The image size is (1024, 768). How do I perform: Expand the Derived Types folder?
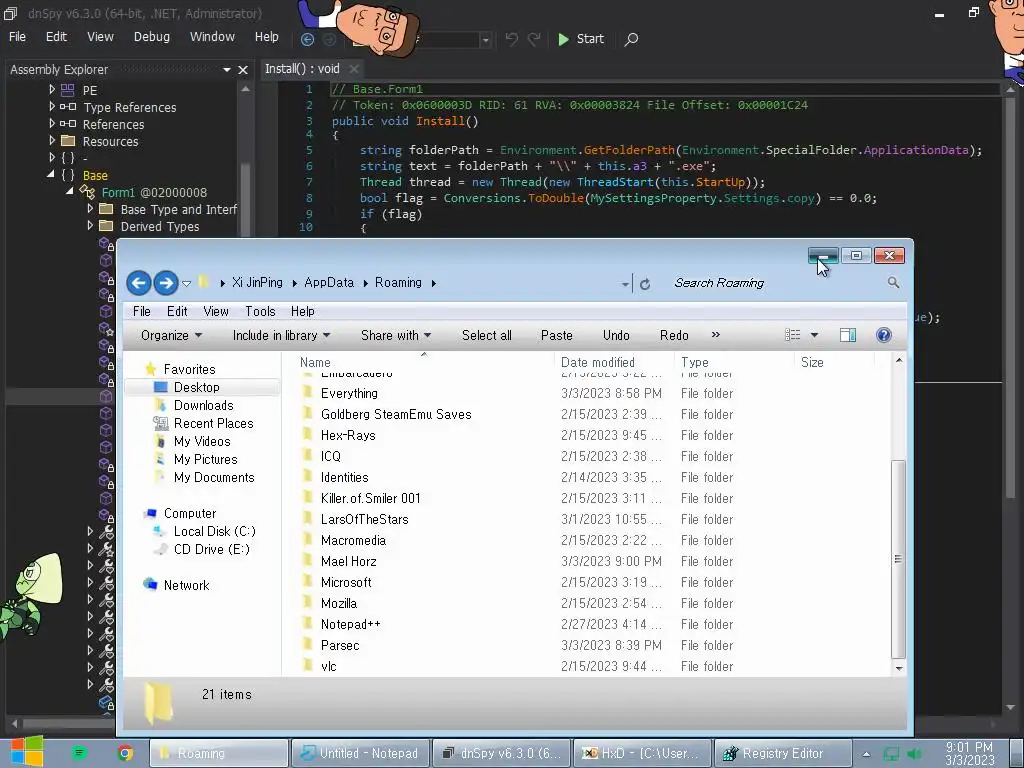point(89,225)
